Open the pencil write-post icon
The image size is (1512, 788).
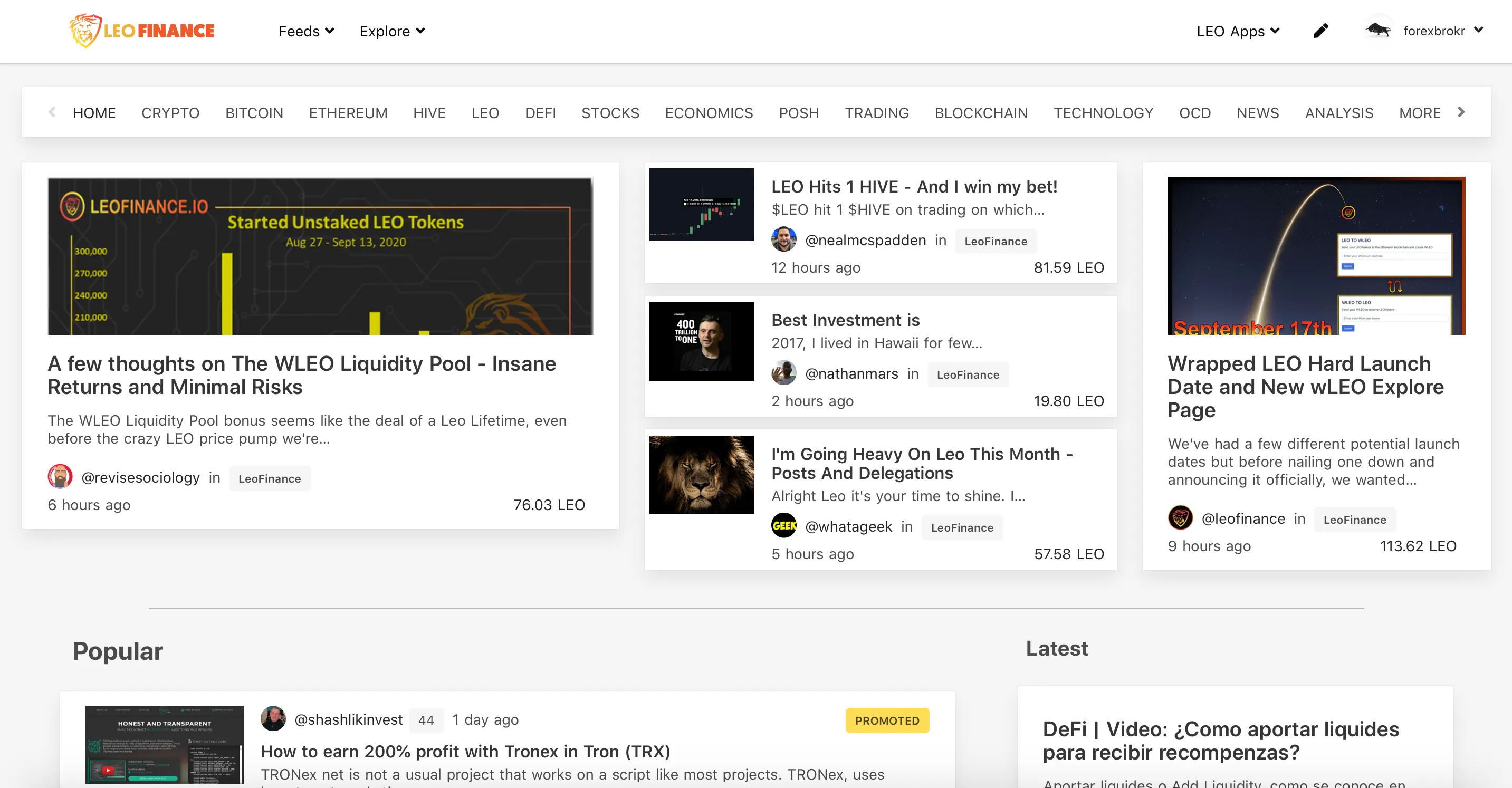point(1320,31)
